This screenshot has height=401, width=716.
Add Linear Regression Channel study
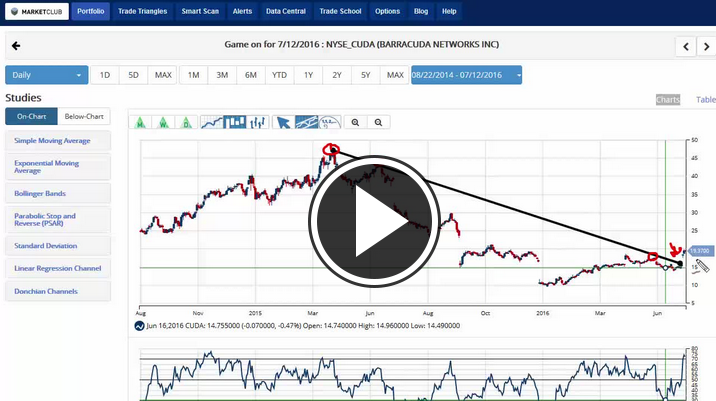coord(58,269)
